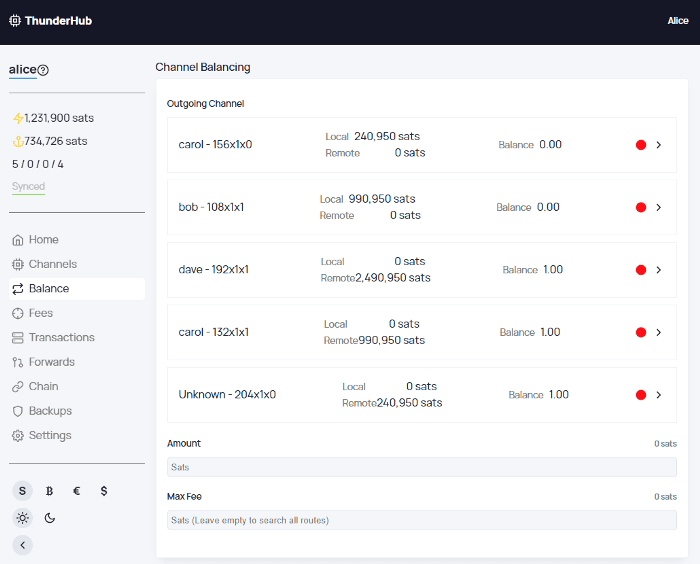Viewport: 700px width, 564px height.
Task: Click the Channel Balancing heading
Action: pyautogui.click(x=203, y=67)
